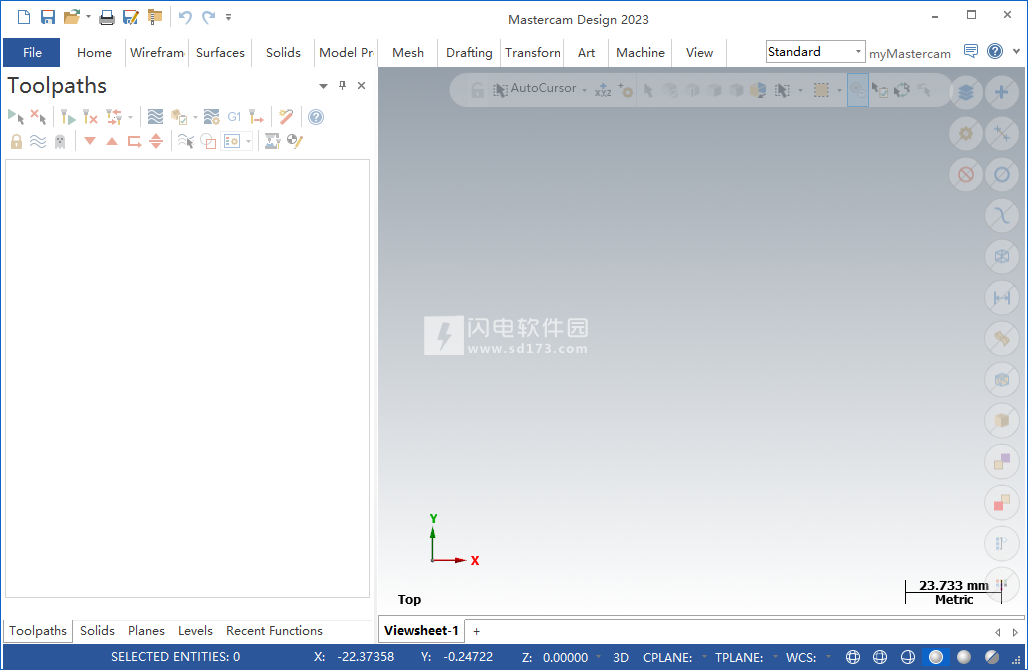Toggle the translucent half-shaded sphere display mode
This screenshot has width=1028, height=670.
pos(992,657)
